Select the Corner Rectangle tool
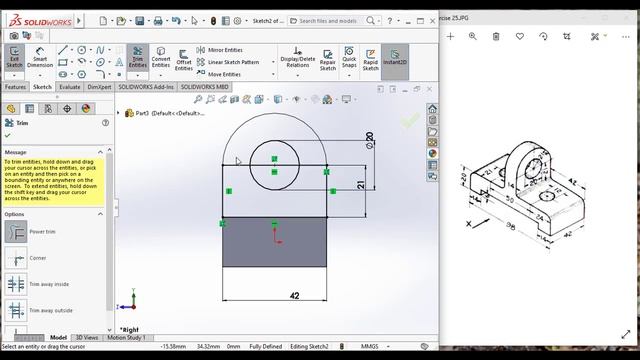 63,62
